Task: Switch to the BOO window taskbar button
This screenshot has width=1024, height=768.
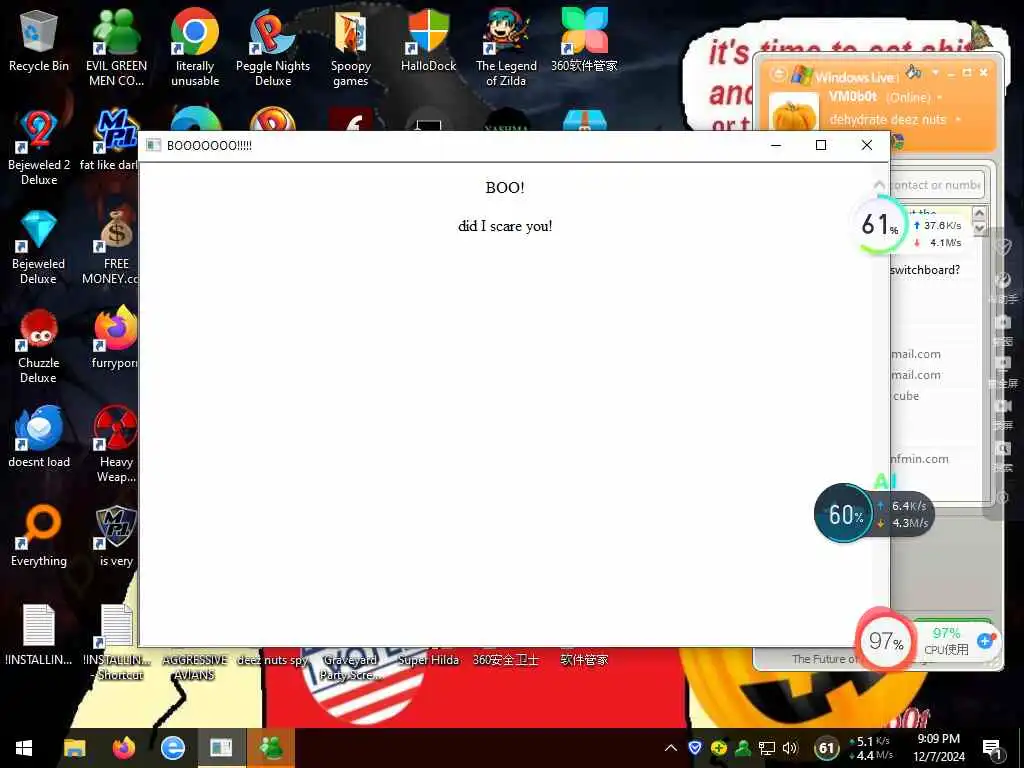Action: [x=221, y=748]
